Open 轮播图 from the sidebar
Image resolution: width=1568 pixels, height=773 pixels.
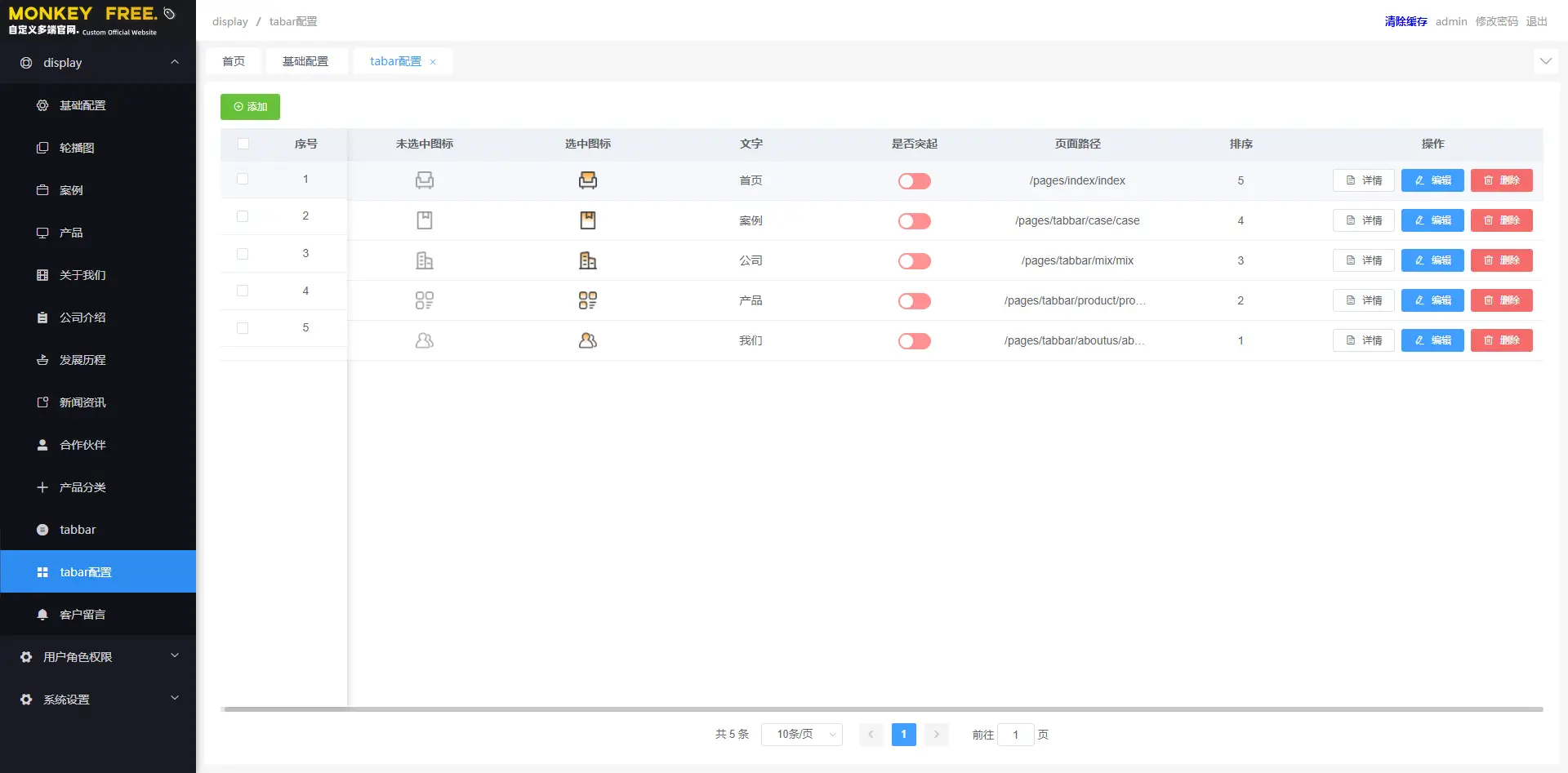coord(77,148)
